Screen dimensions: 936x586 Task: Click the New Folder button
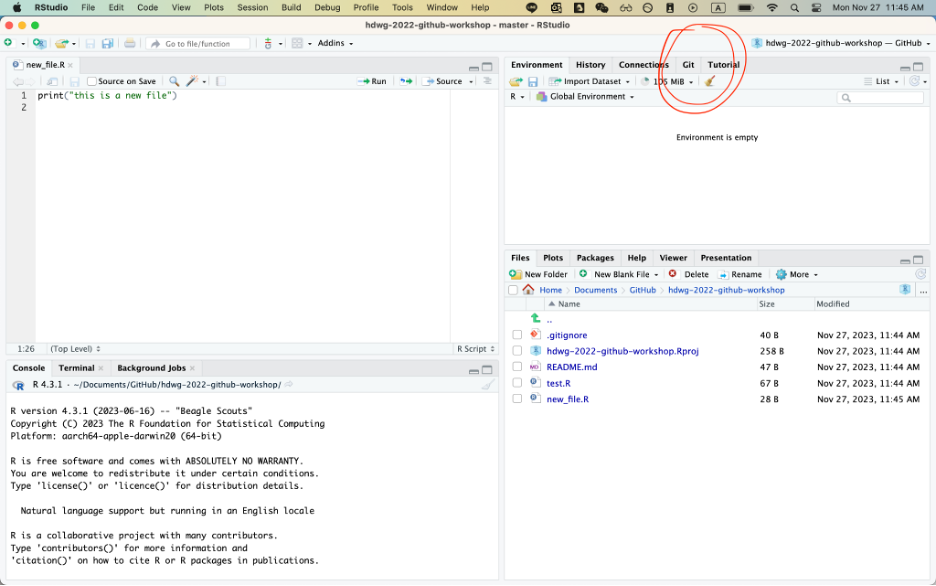point(538,275)
